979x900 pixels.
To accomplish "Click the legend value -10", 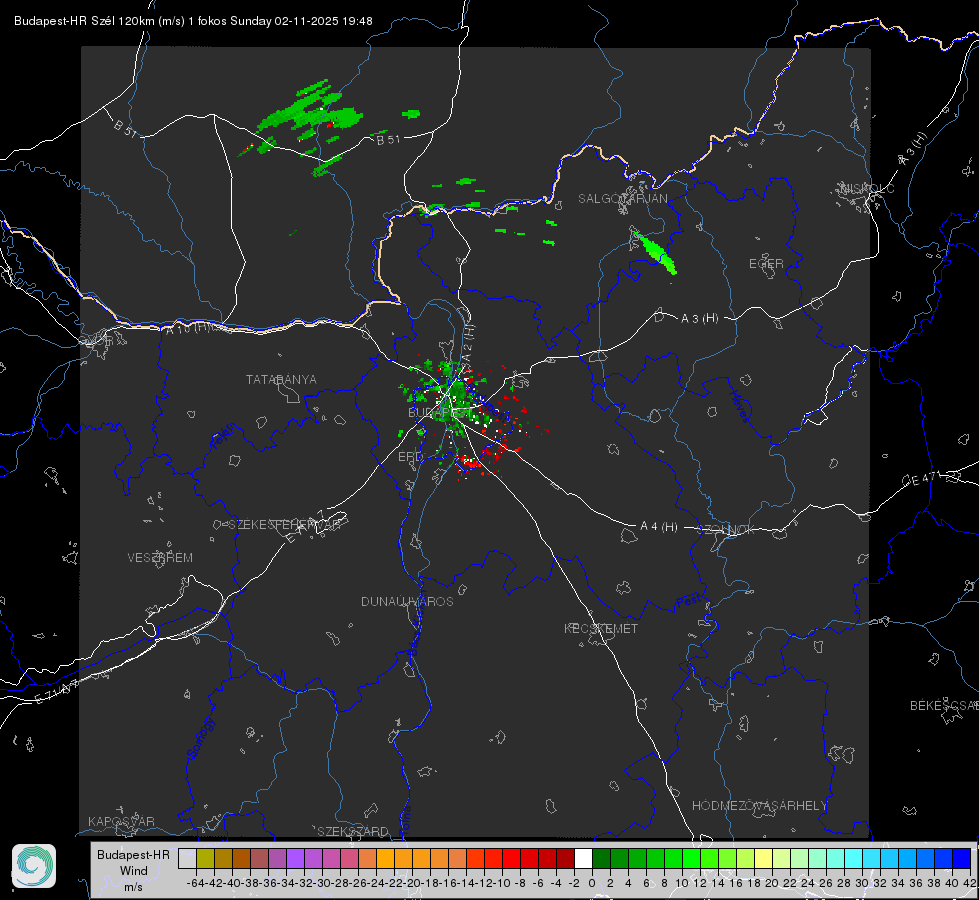I will (503, 883).
